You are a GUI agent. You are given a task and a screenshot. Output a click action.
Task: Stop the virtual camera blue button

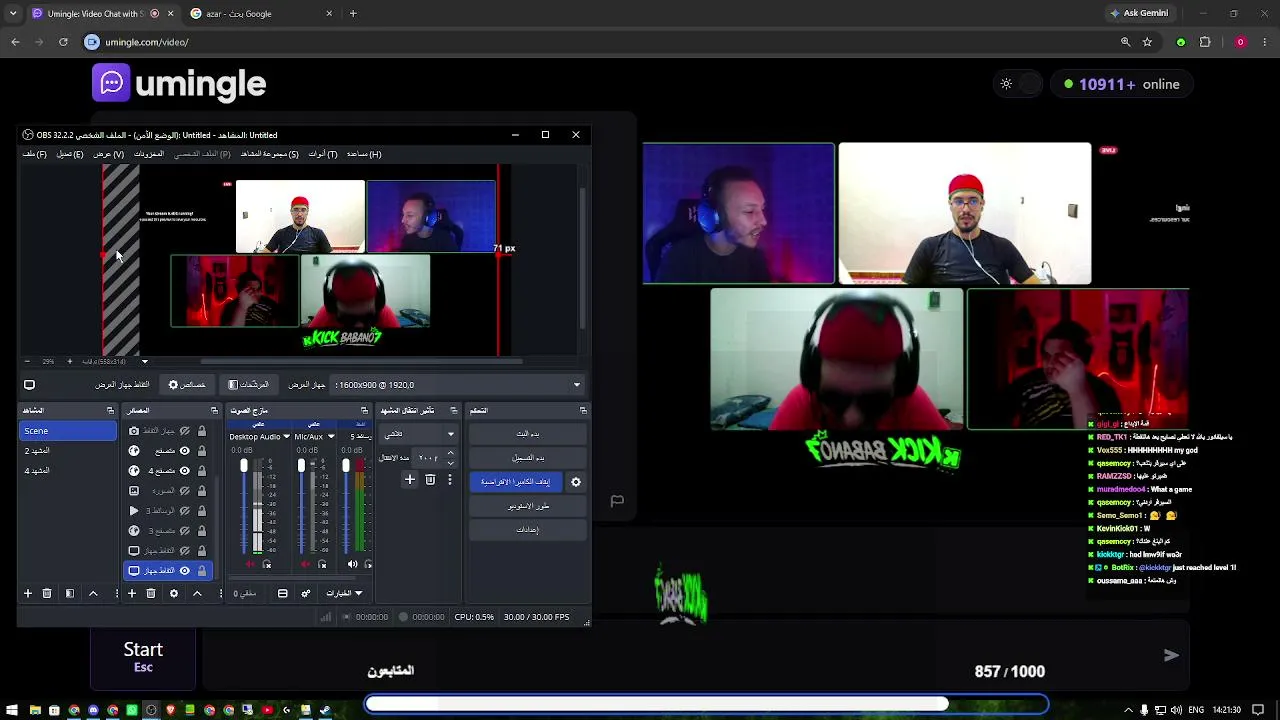click(x=516, y=482)
